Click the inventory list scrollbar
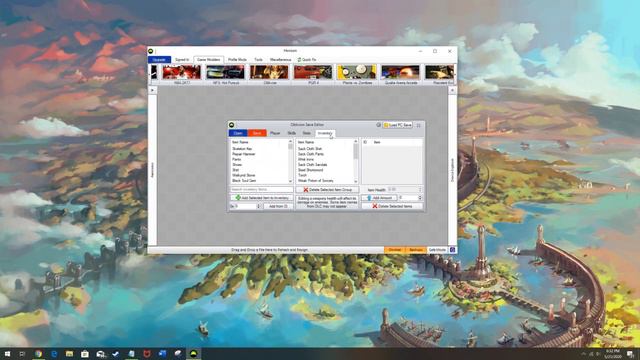Viewport: 640px width, 360px height. pos(356,161)
